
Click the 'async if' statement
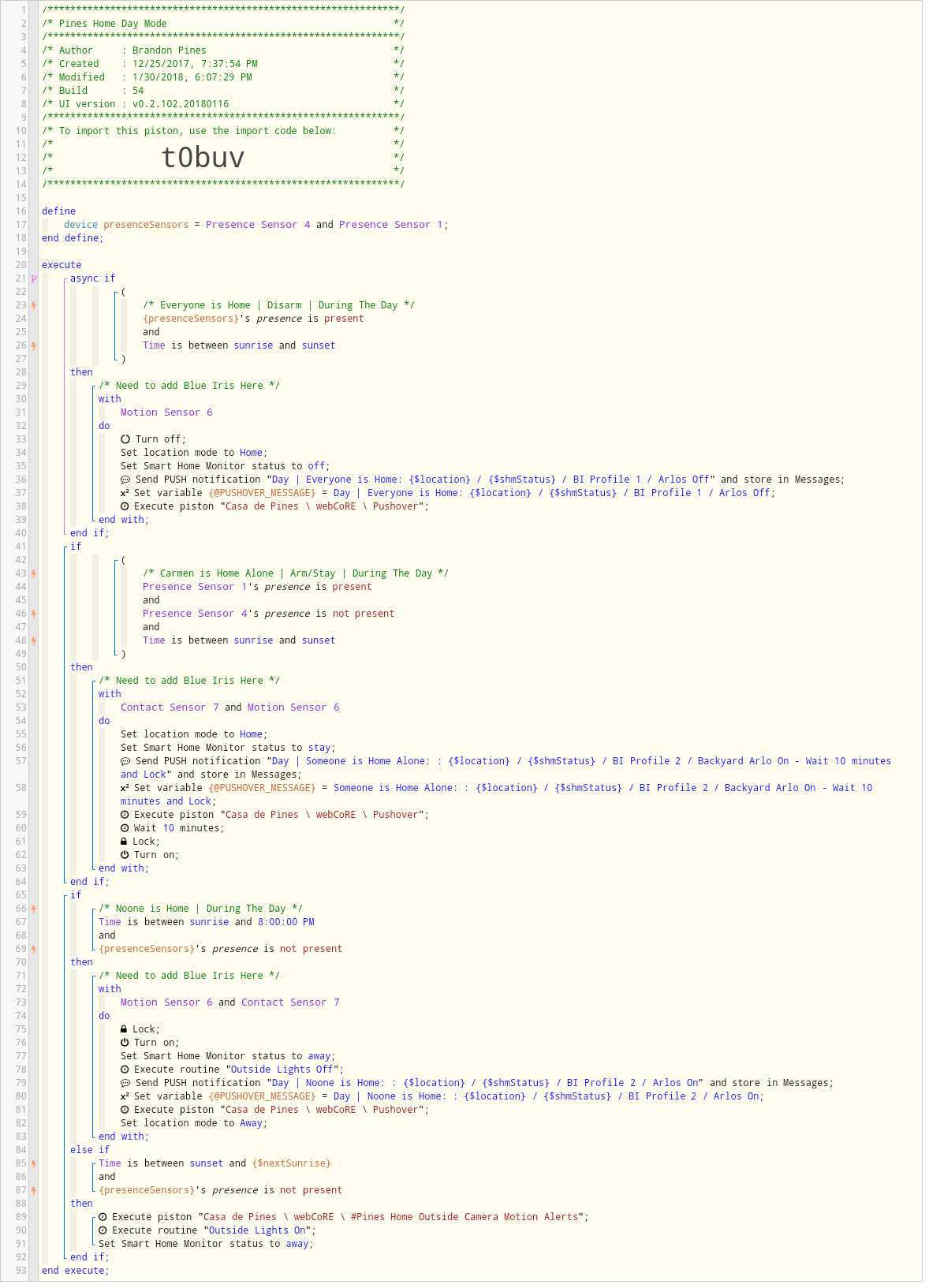click(x=92, y=278)
